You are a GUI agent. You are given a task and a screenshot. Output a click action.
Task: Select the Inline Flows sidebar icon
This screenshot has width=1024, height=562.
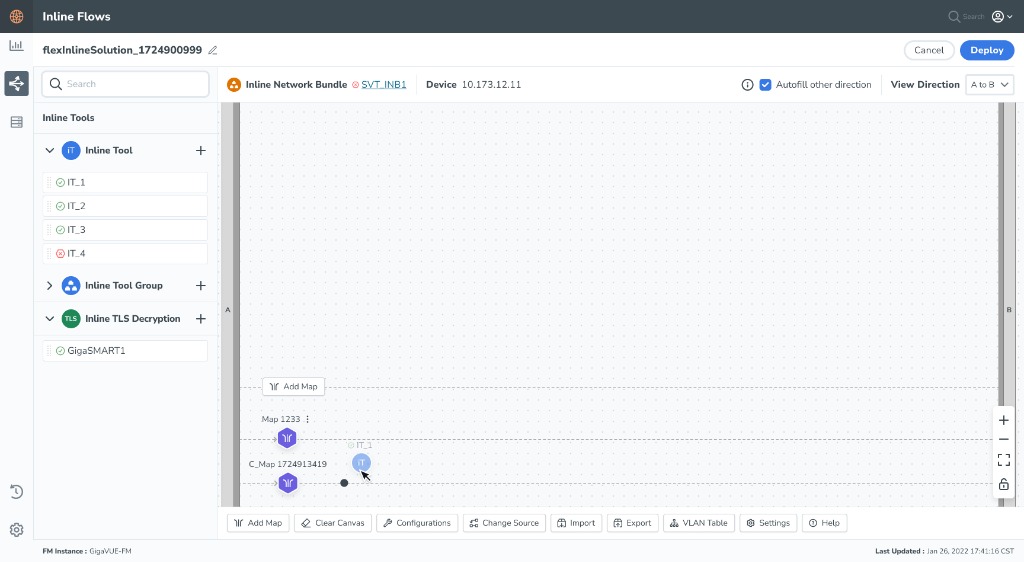click(16, 84)
